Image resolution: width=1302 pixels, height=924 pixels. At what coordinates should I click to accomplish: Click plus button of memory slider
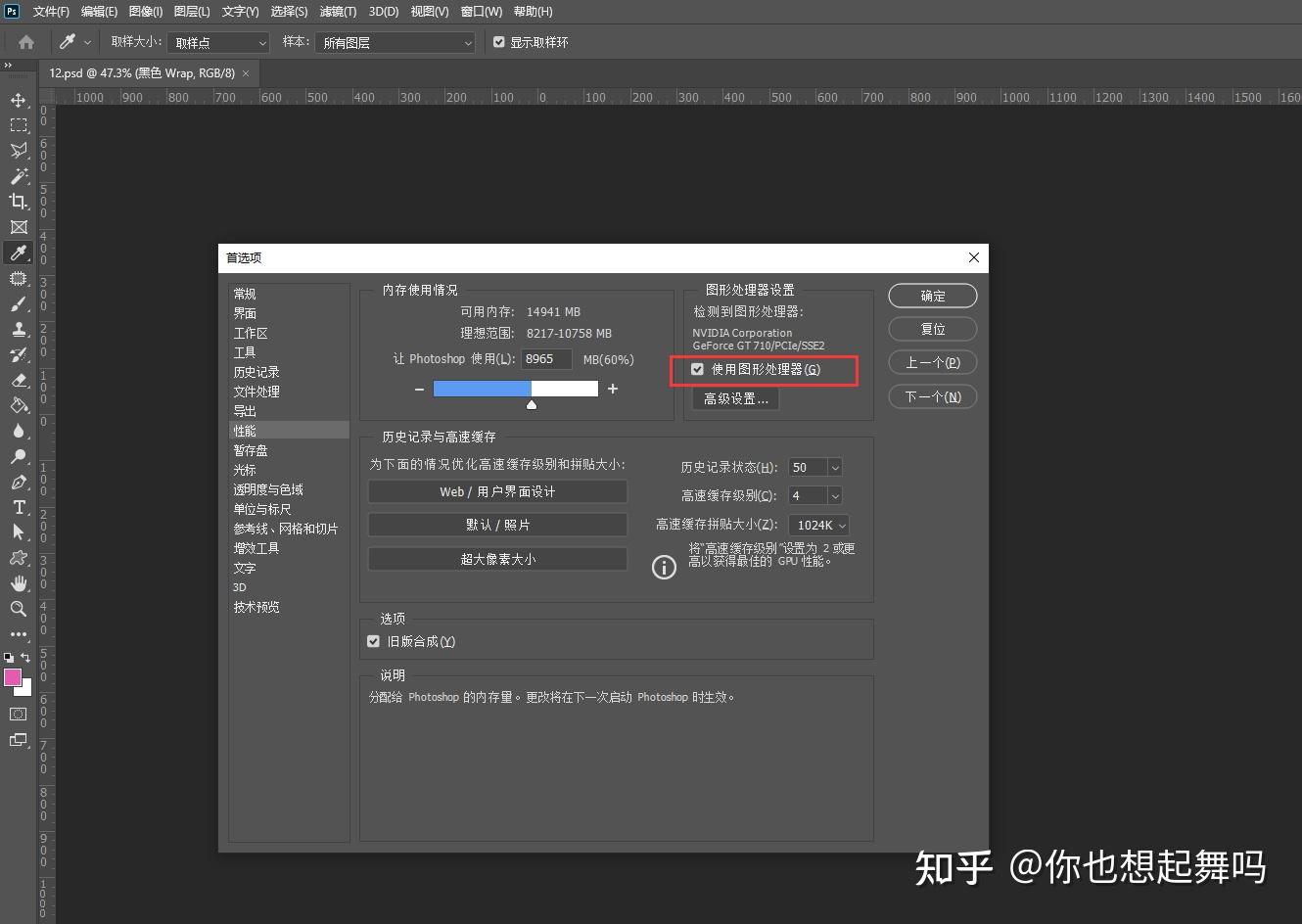pos(613,389)
